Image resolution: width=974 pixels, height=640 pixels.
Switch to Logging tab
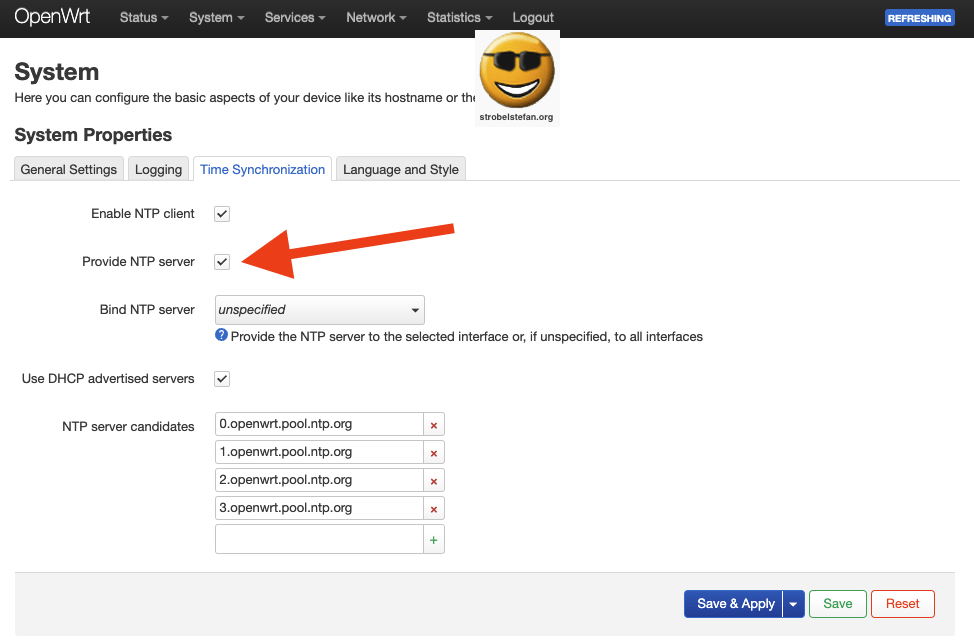coord(158,170)
